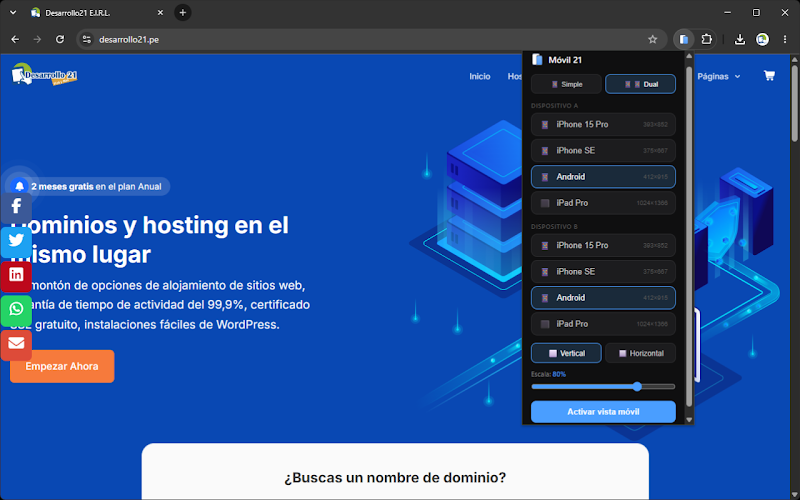
Task: Set orientation to Horizontal
Action: pos(640,353)
